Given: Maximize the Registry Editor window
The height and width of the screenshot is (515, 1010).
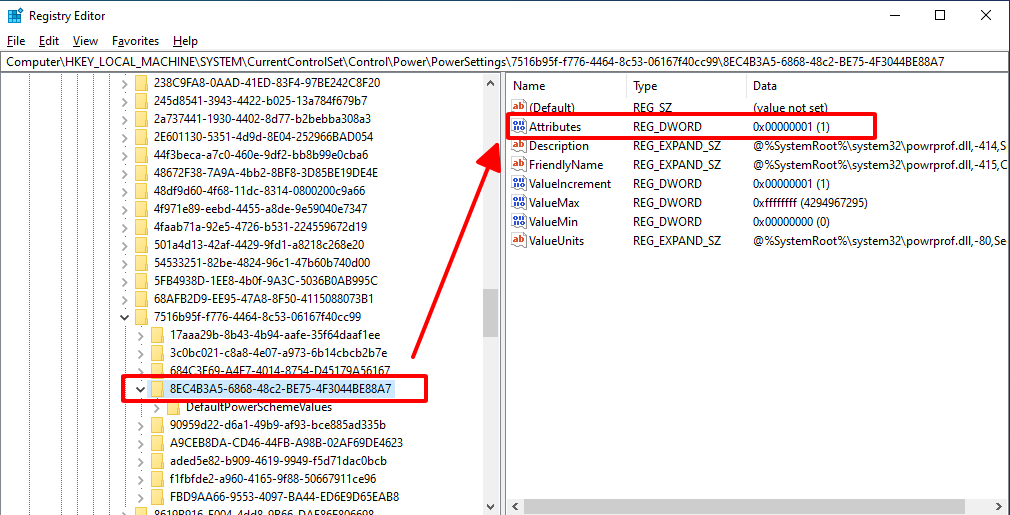Looking at the screenshot, I should (940, 15).
